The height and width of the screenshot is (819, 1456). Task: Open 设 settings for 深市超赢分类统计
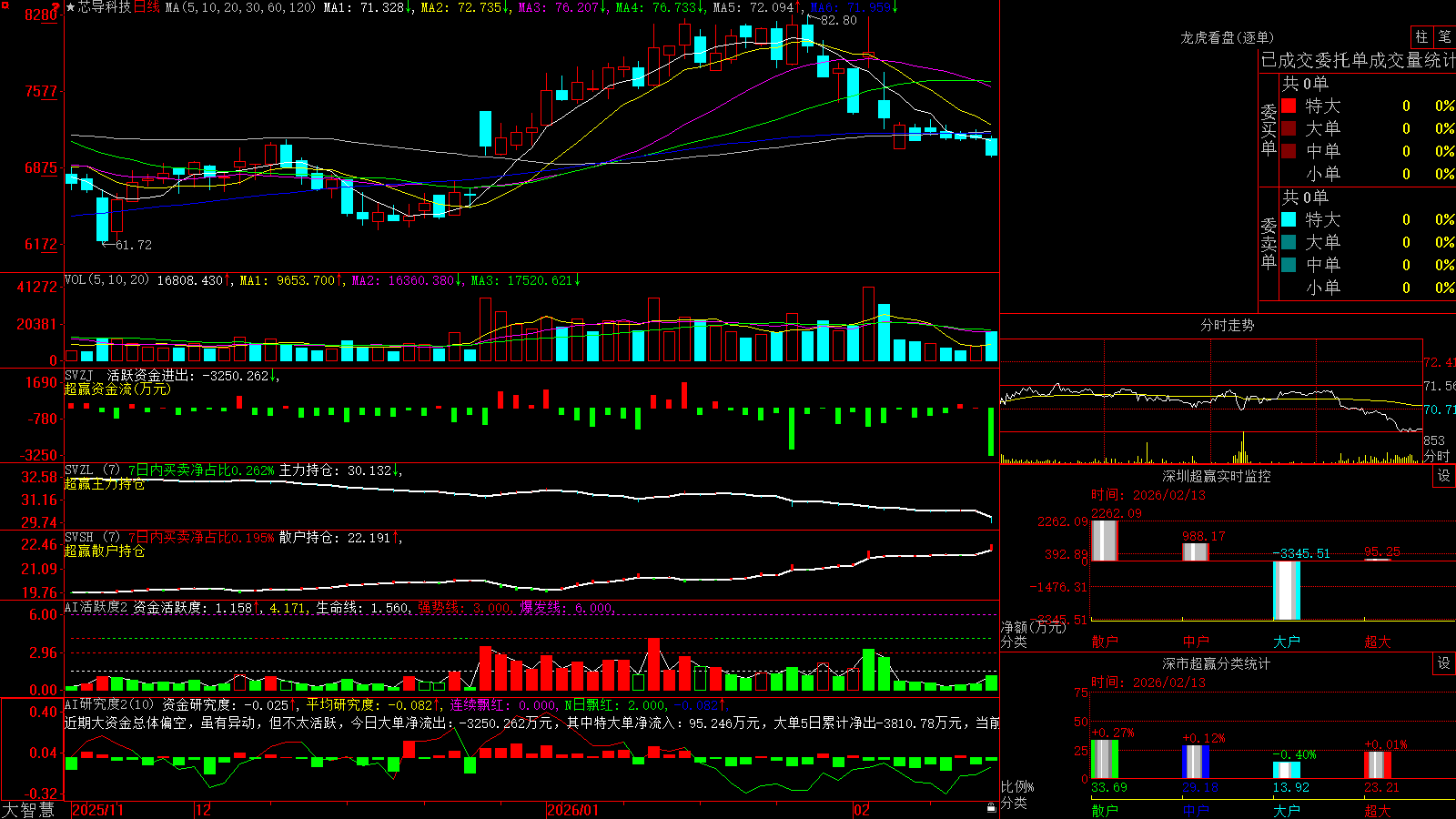[x=1444, y=663]
